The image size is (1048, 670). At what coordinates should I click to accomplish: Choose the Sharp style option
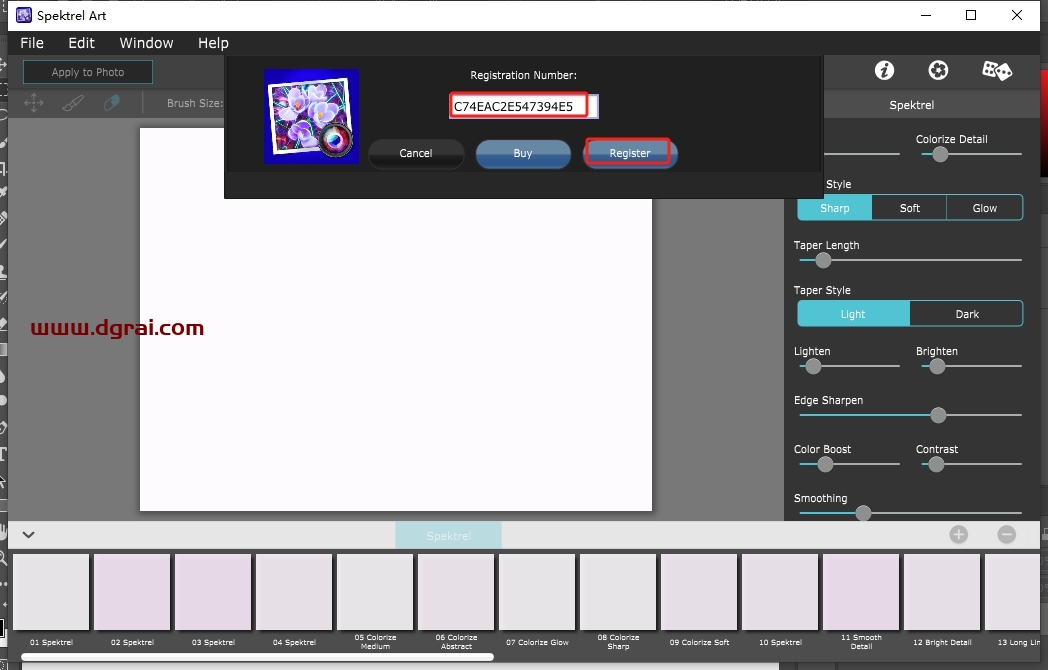[835, 208]
